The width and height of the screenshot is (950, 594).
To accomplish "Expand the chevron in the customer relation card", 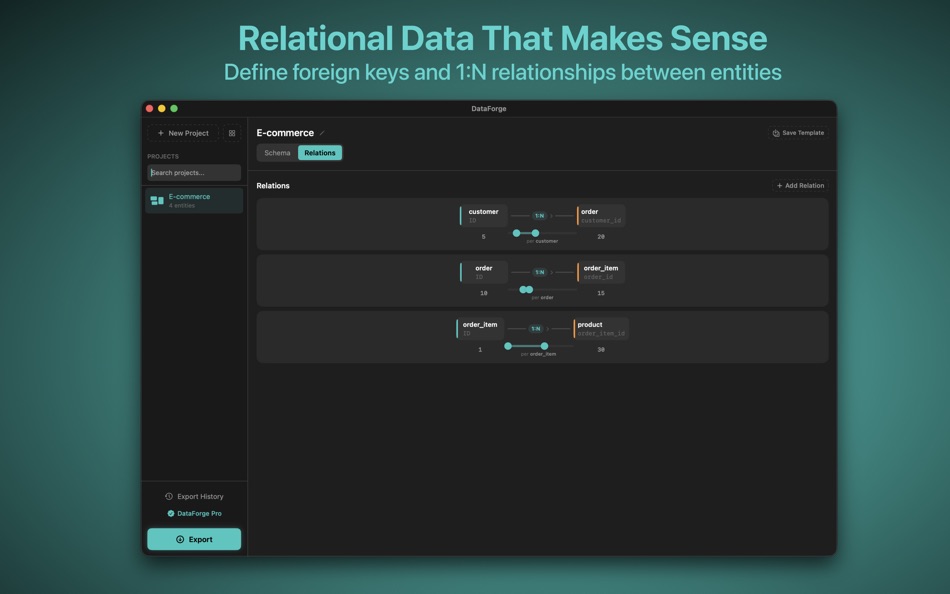I will (552, 215).
